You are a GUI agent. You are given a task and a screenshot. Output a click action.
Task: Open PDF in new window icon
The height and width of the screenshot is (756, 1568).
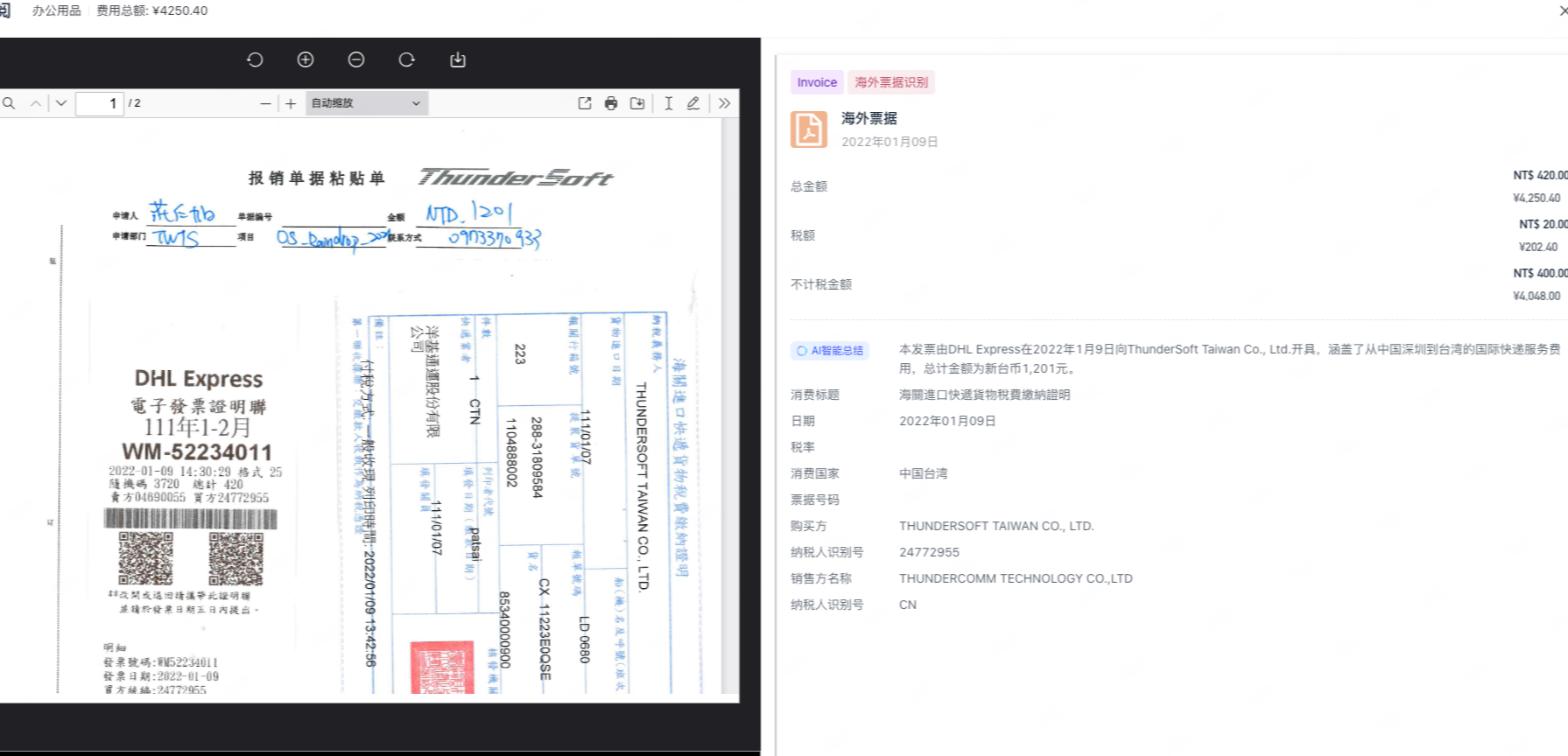(x=585, y=103)
